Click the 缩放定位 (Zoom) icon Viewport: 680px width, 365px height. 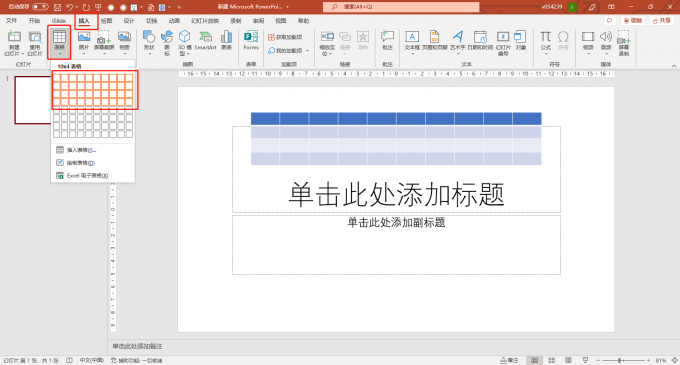[x=327, y=37]
